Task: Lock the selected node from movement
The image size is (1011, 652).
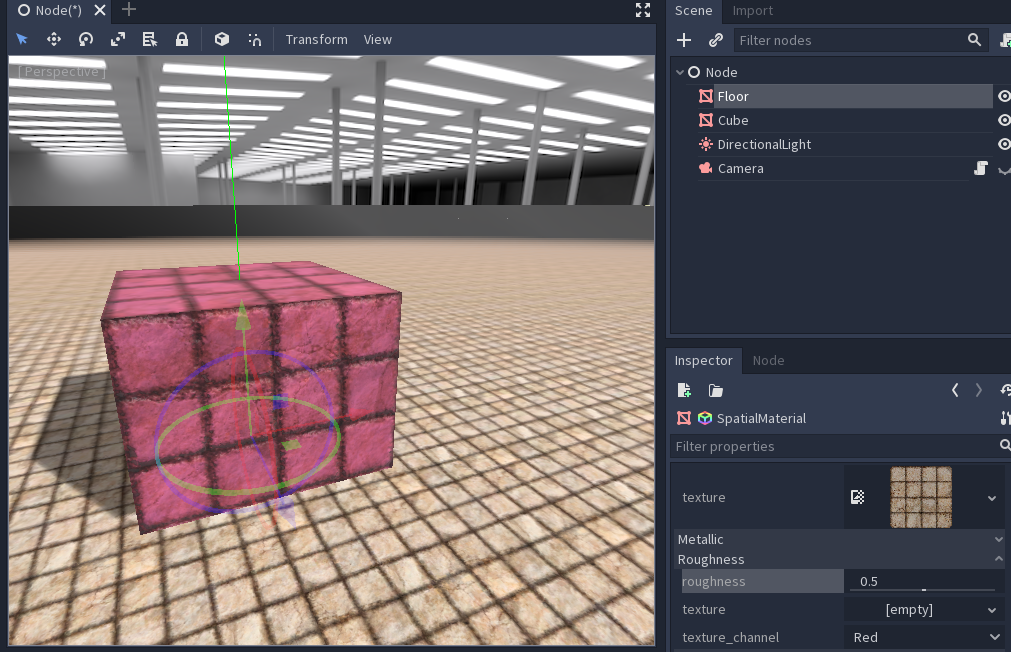Action: click(182, 39)
